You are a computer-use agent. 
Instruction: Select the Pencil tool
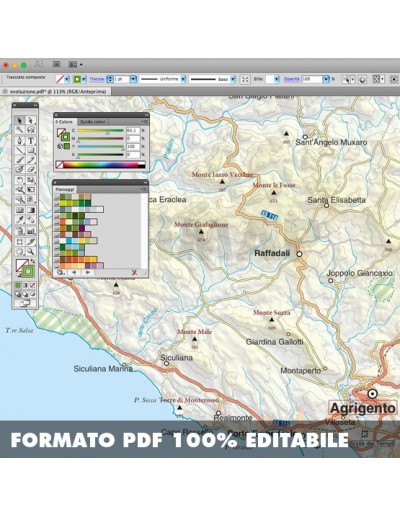31,160
